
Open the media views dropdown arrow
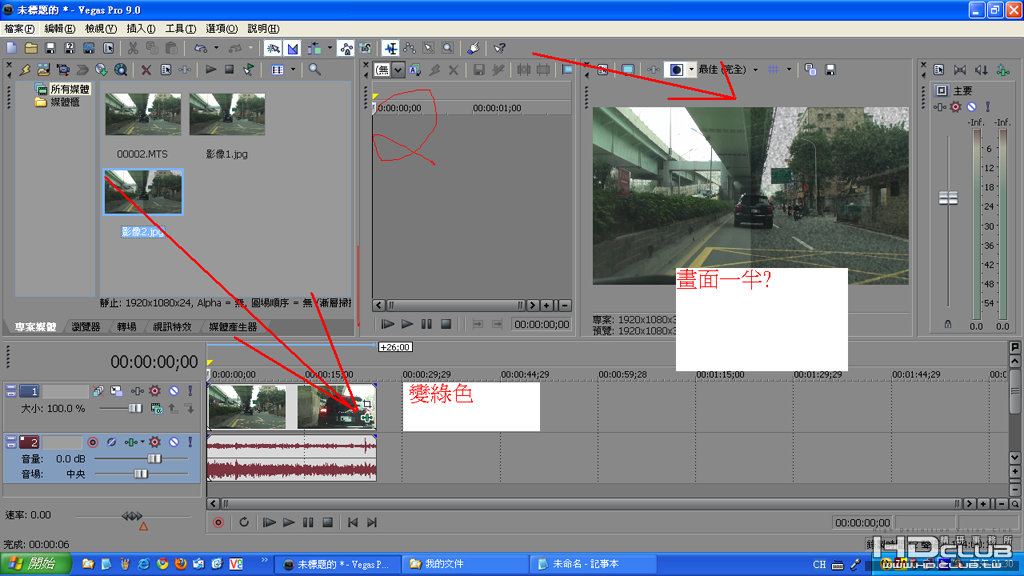293,70
